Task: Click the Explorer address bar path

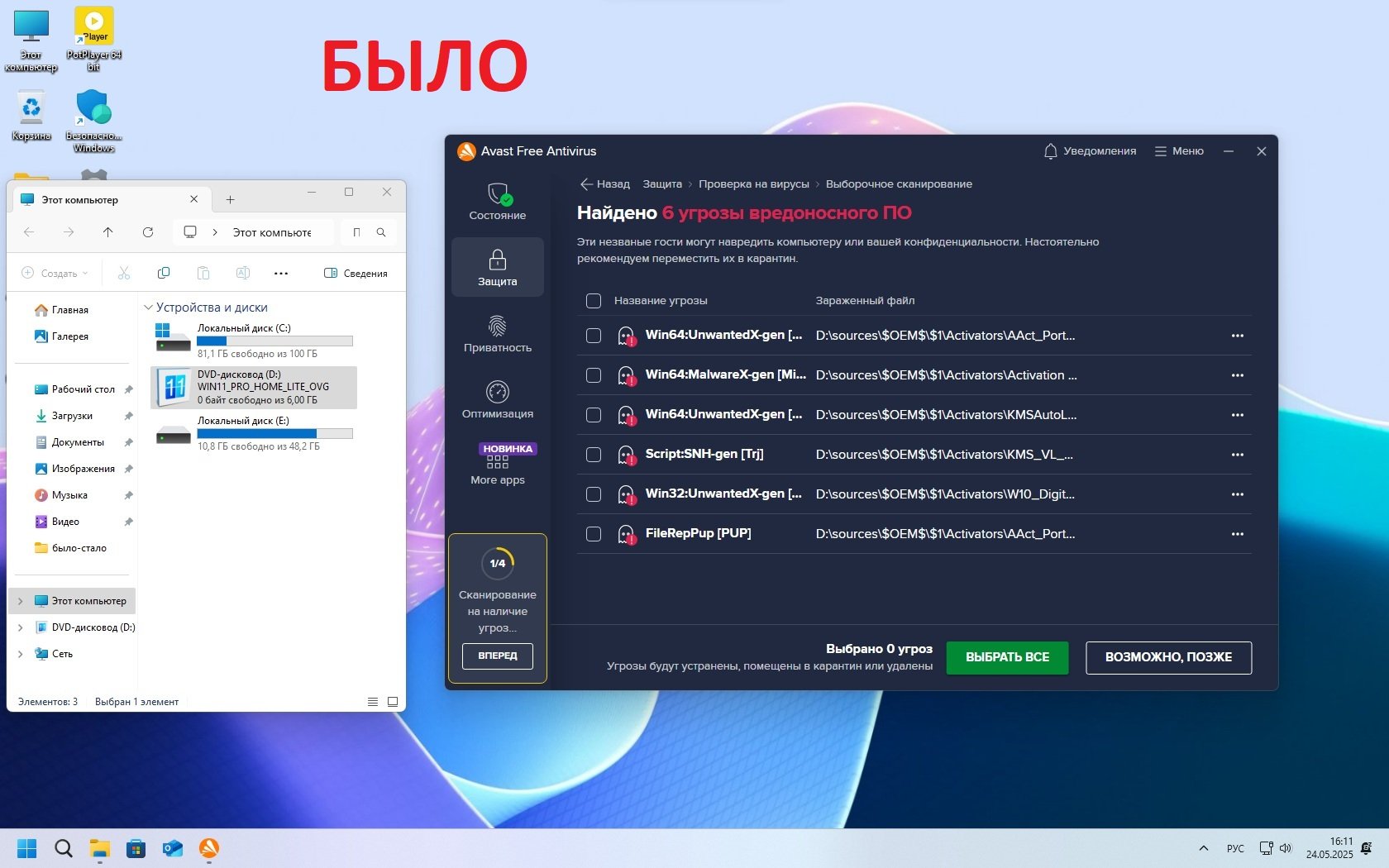Action: point(271,232)
